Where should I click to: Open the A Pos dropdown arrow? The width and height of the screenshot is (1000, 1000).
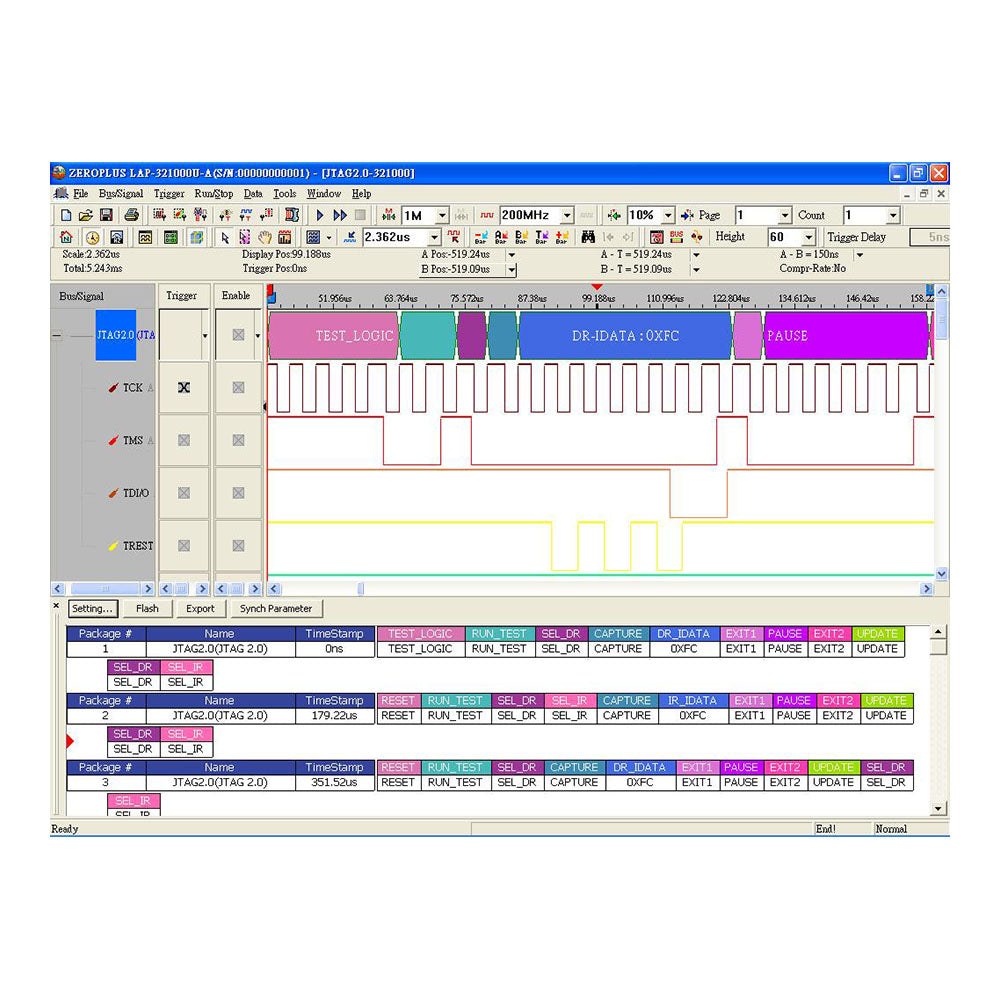point(511,254)
